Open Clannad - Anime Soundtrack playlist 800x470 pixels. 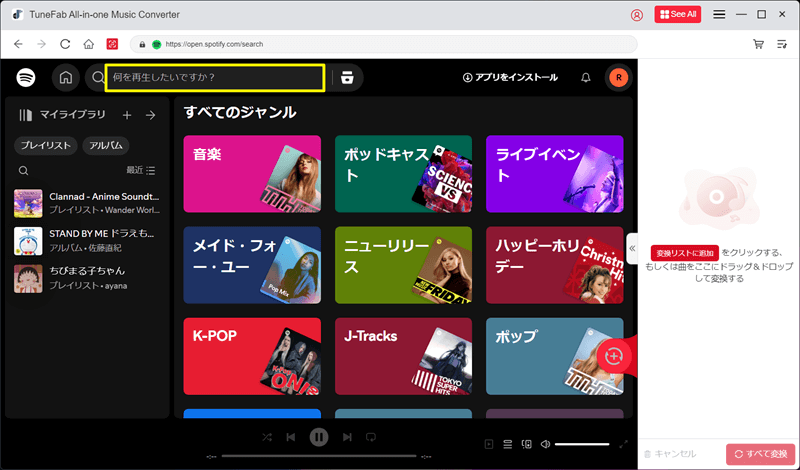[87, 203]
